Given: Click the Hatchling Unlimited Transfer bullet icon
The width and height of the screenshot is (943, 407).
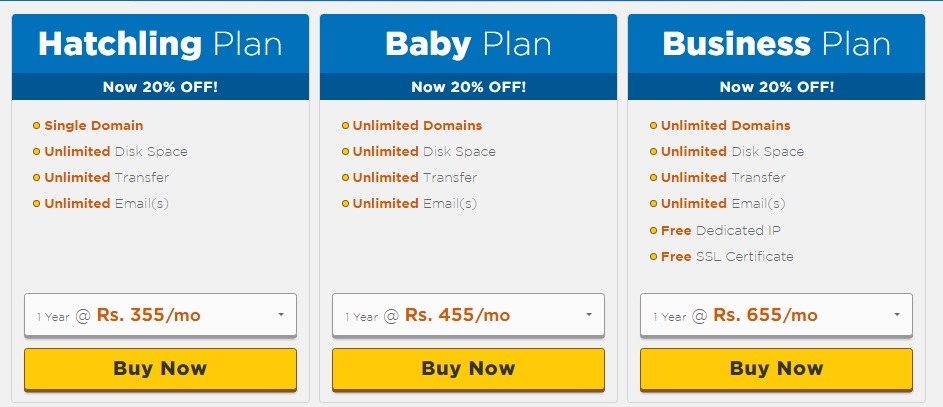Looking at the screenshot, I should pos(37,178).
